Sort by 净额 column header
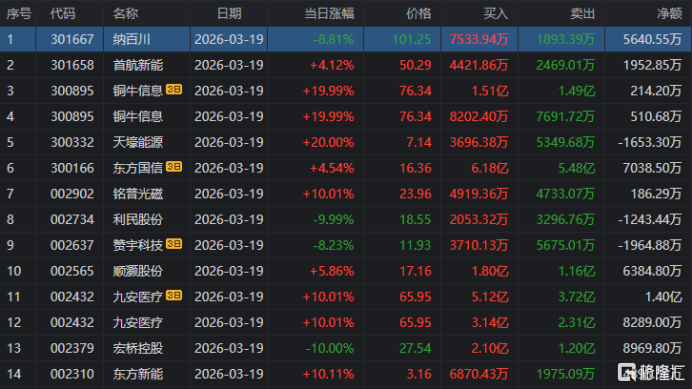 click(x=669, y=13)
